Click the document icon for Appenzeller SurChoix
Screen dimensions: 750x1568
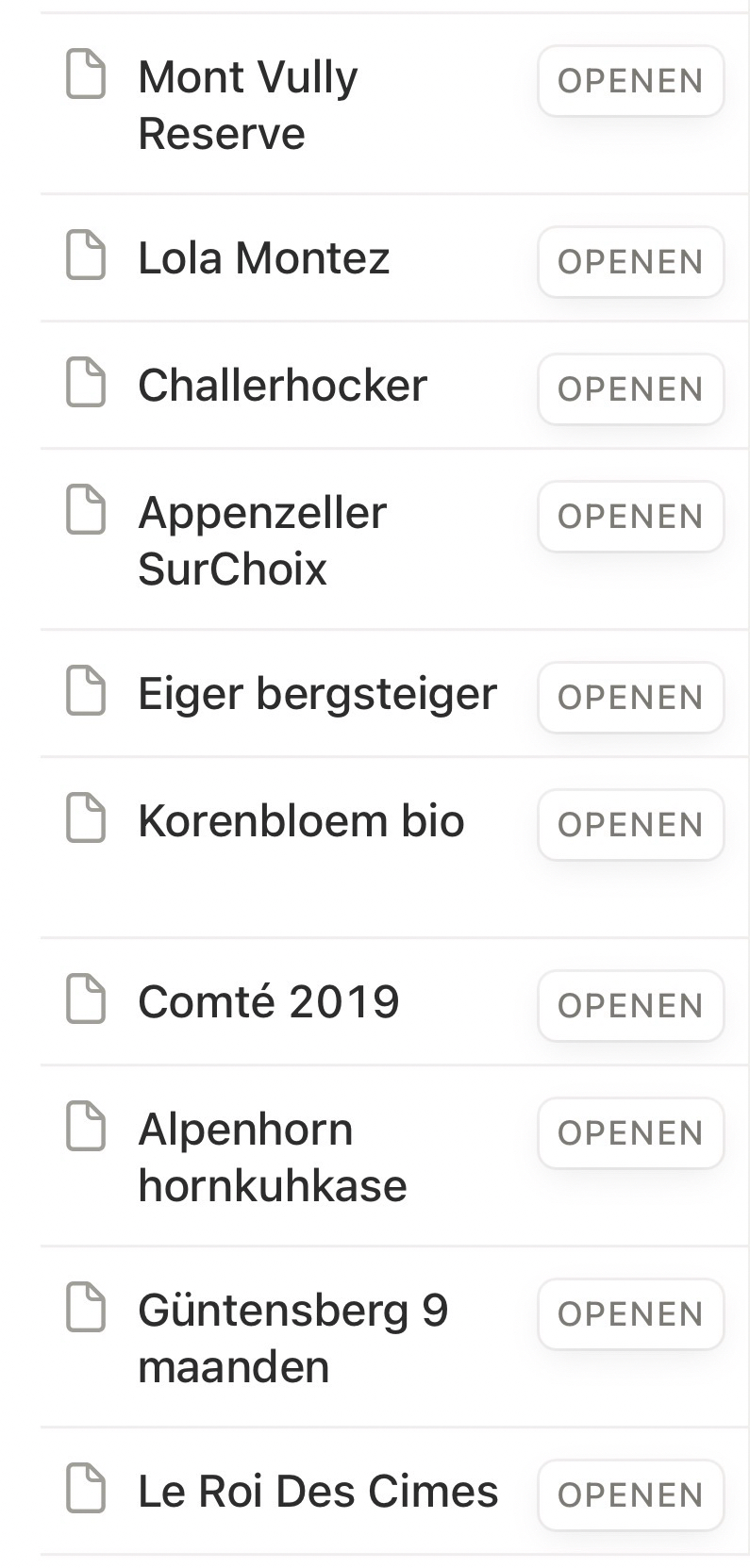86,511
